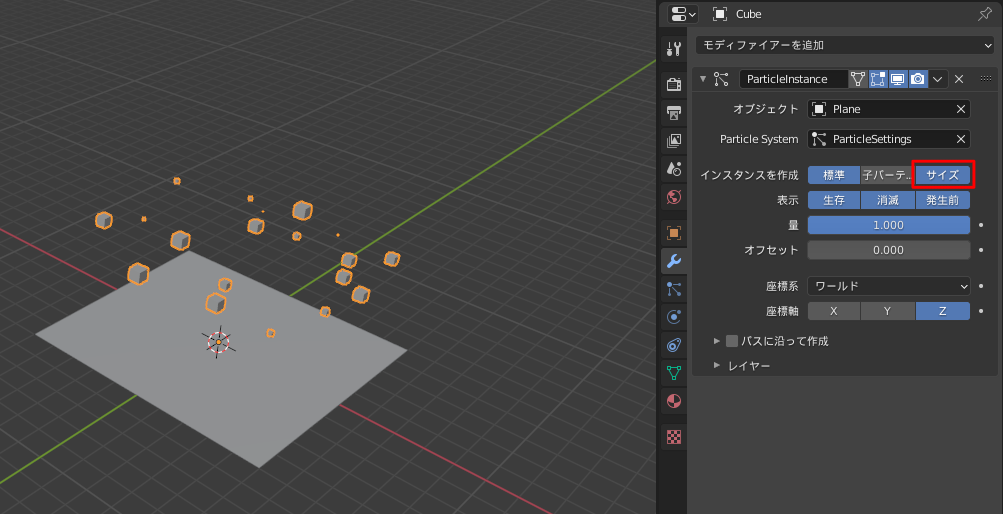Image resolution: width=1003 pixels, height=514 pixels.
Task: Toggle the 消滅 display option
Action: (x=887, y=200)
